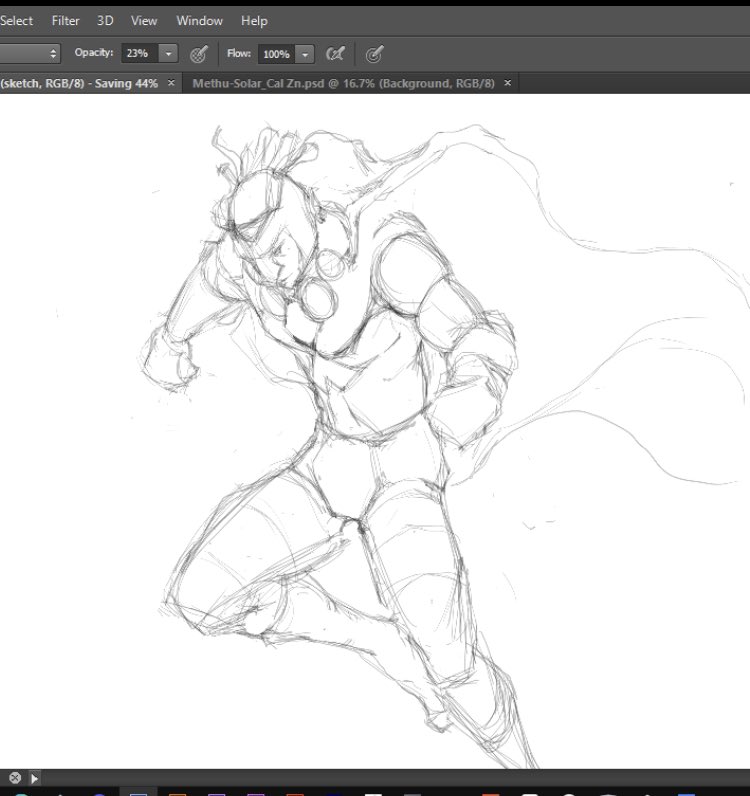
Task: Open the Help menu
Action: (x=254, y=21)
